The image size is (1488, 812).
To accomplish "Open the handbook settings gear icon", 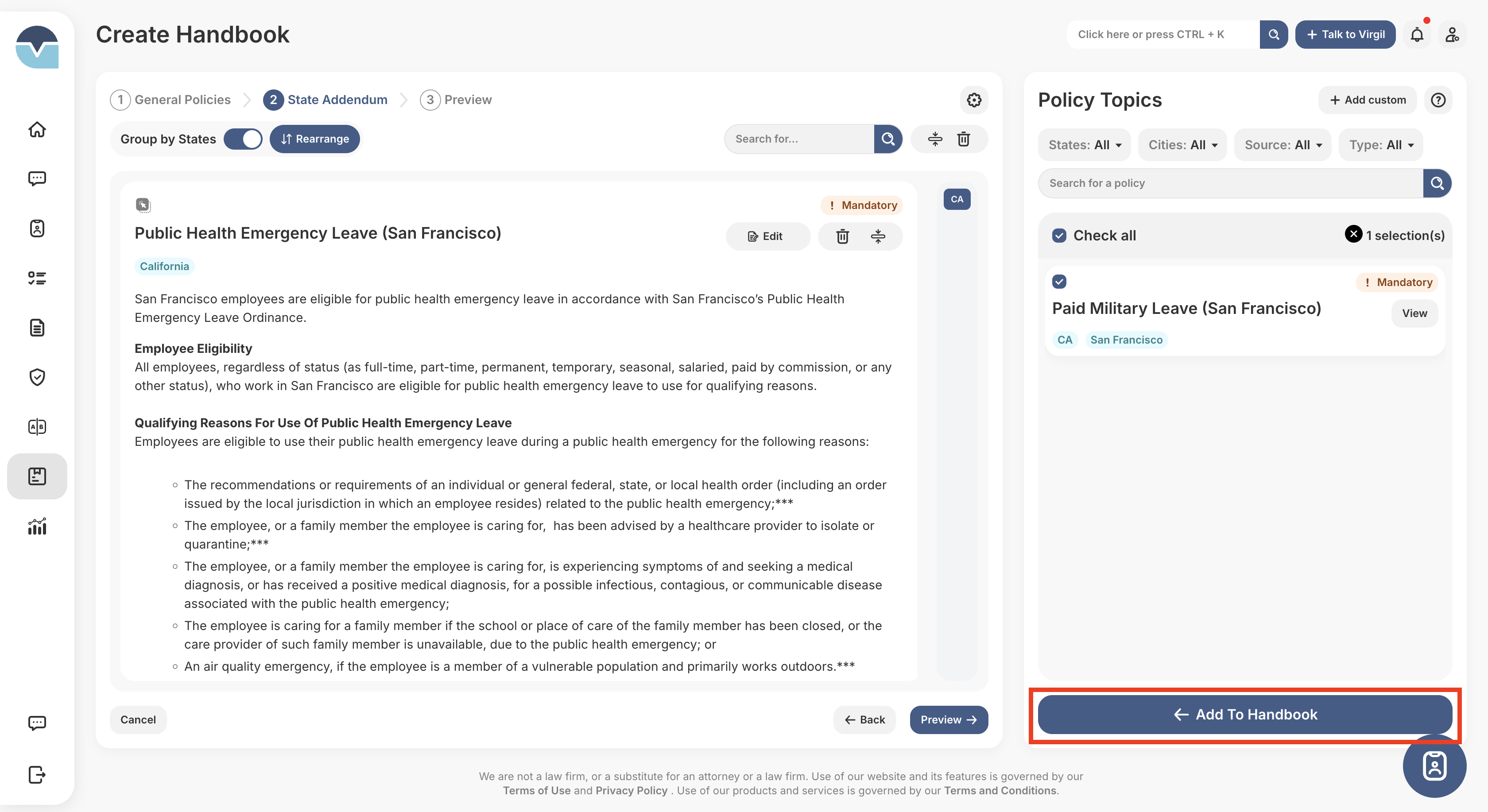I will point(974,100).
